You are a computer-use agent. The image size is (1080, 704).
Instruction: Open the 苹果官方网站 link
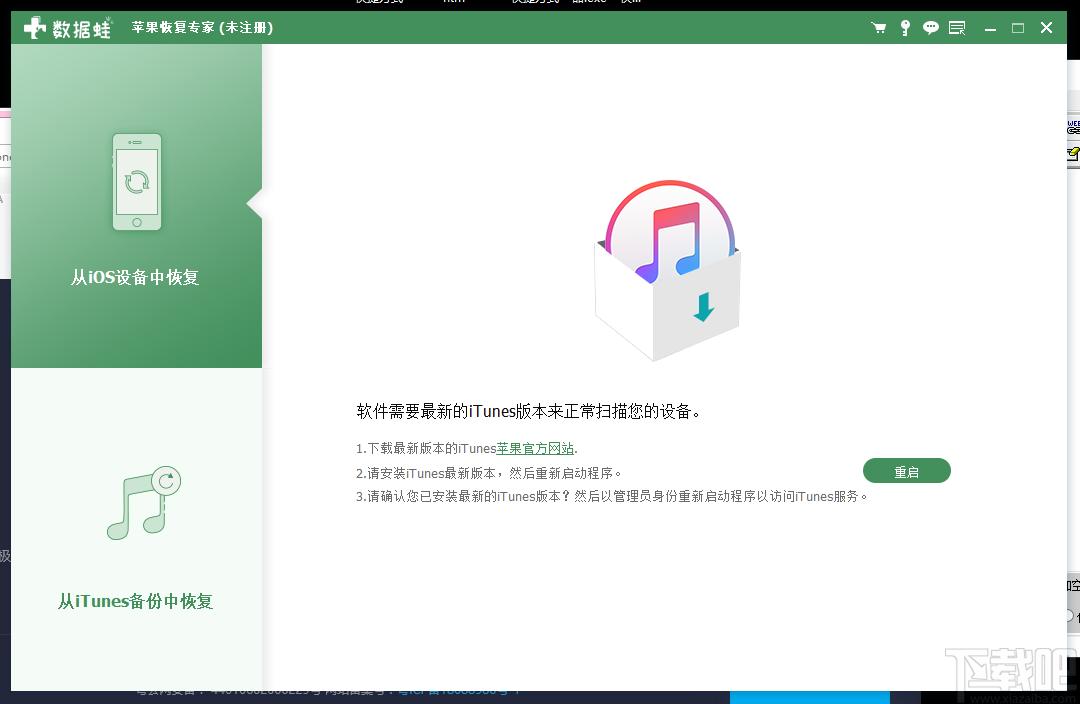click(535, 448)
